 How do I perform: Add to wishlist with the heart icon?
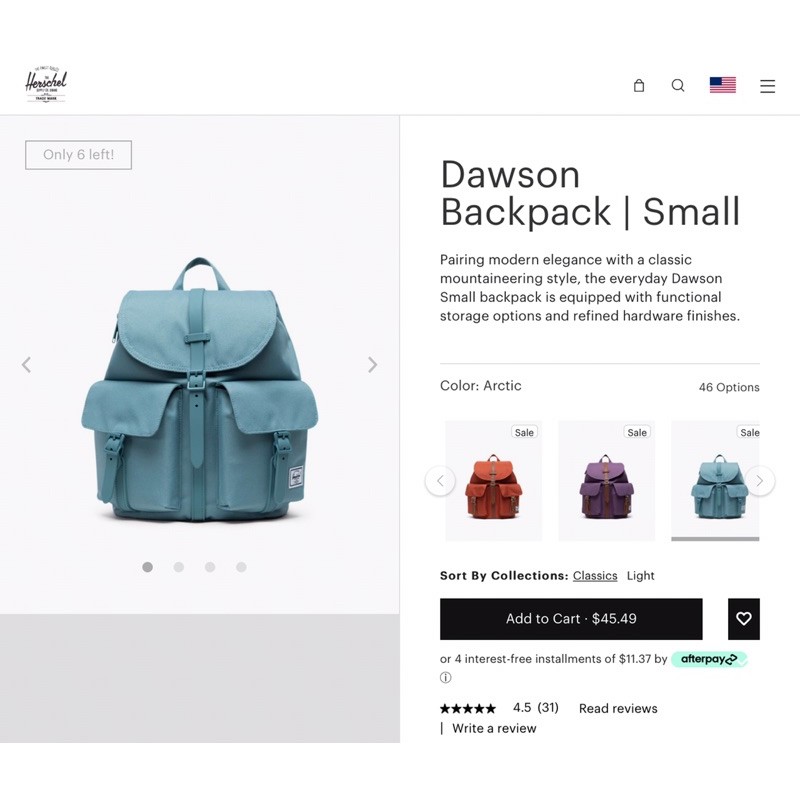(x=743, y=618)
